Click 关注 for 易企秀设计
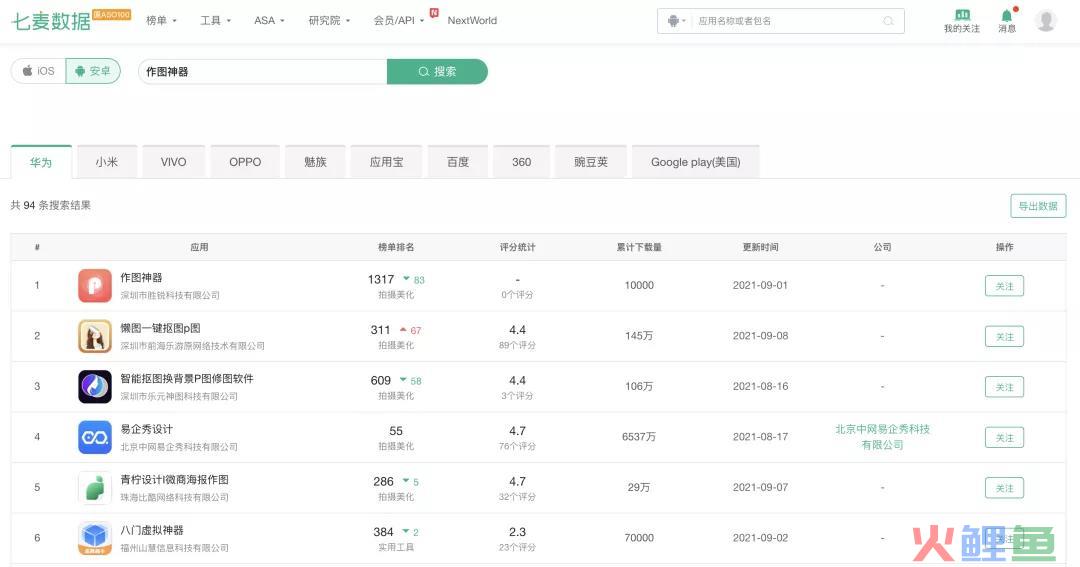This screenshot has height=567, width=1080. [1004, 437]
